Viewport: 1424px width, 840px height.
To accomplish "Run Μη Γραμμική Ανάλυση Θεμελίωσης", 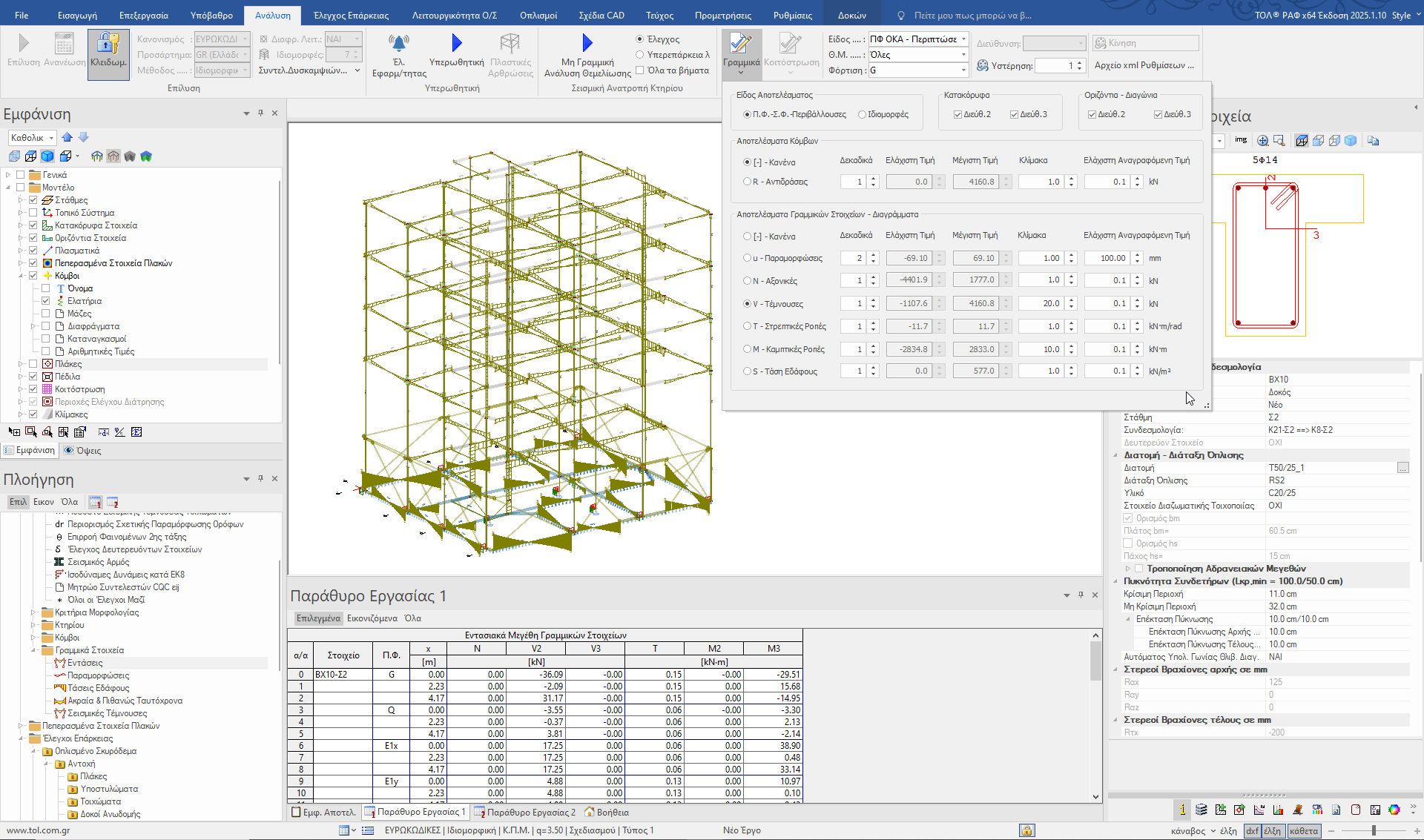I will click(587, 44).
